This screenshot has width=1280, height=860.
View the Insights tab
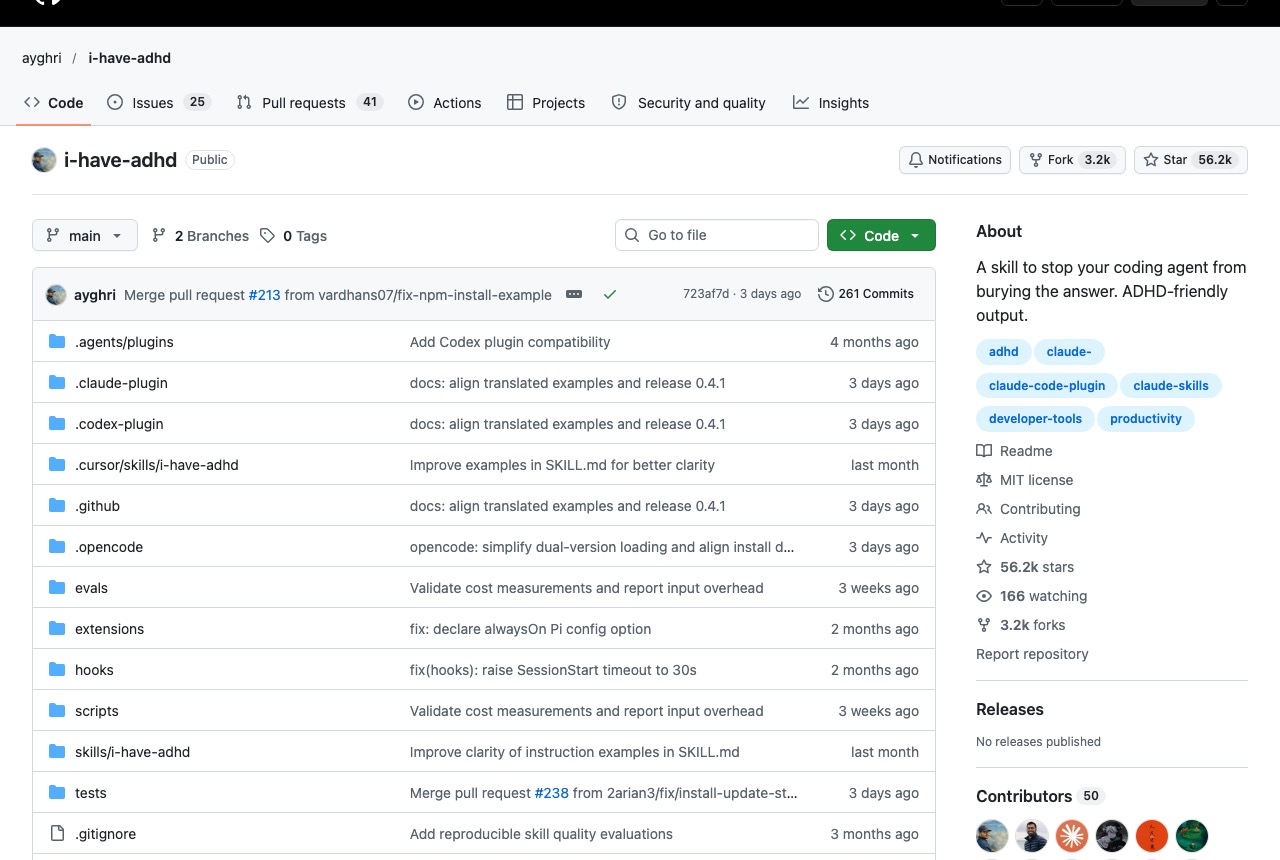tap(831, 103)
